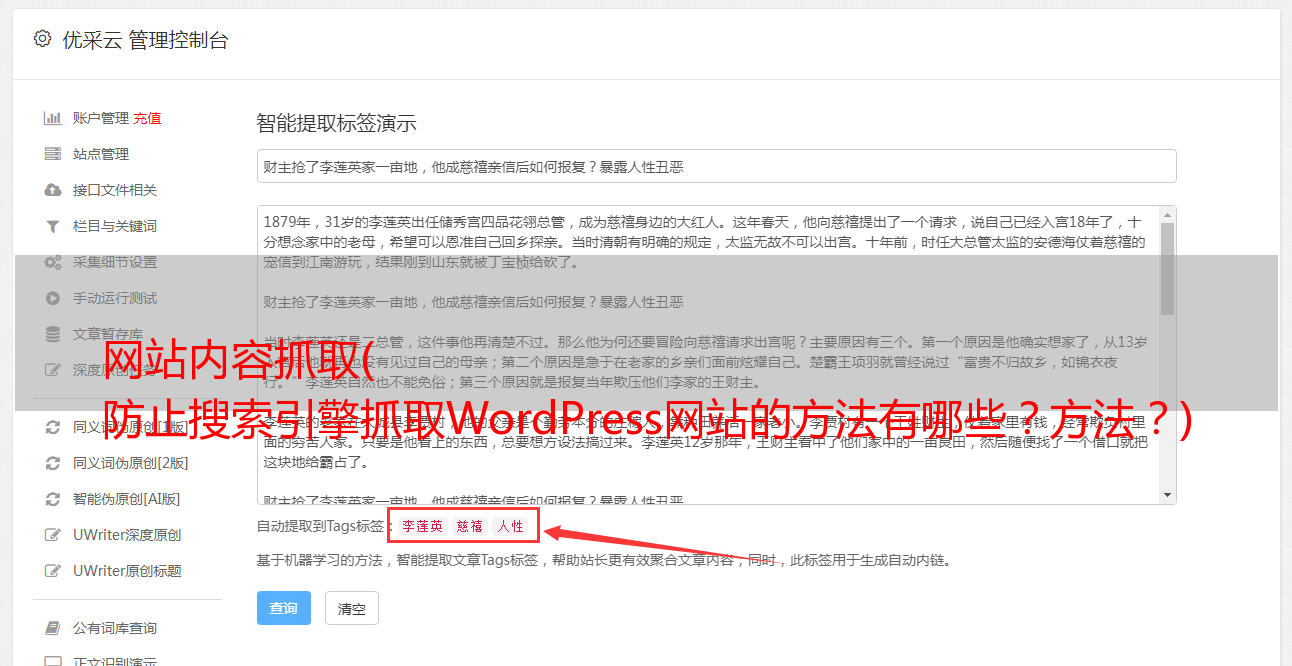This screenshot has height=666, width=1292.
Task: Click the filter icon for 栏目与关键词
Action: point(53,226)
